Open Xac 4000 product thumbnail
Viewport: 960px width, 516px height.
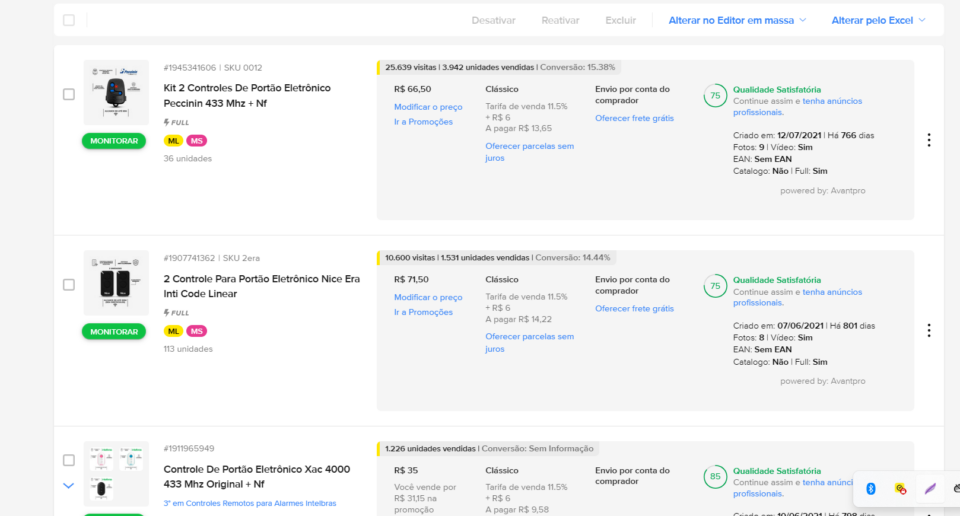[116, 474]
